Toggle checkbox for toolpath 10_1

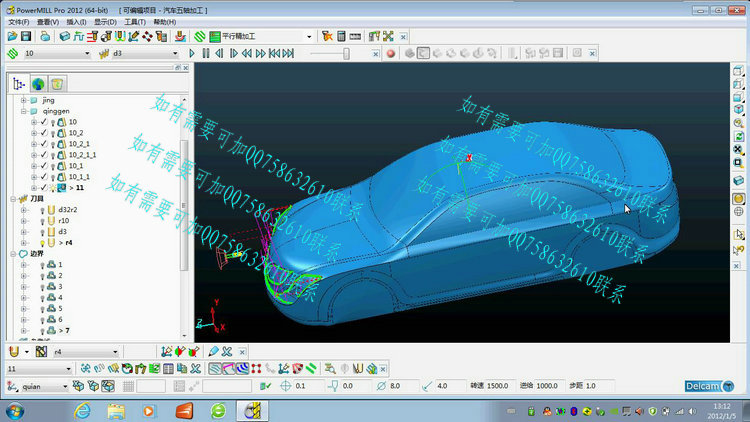click(44, 166)
